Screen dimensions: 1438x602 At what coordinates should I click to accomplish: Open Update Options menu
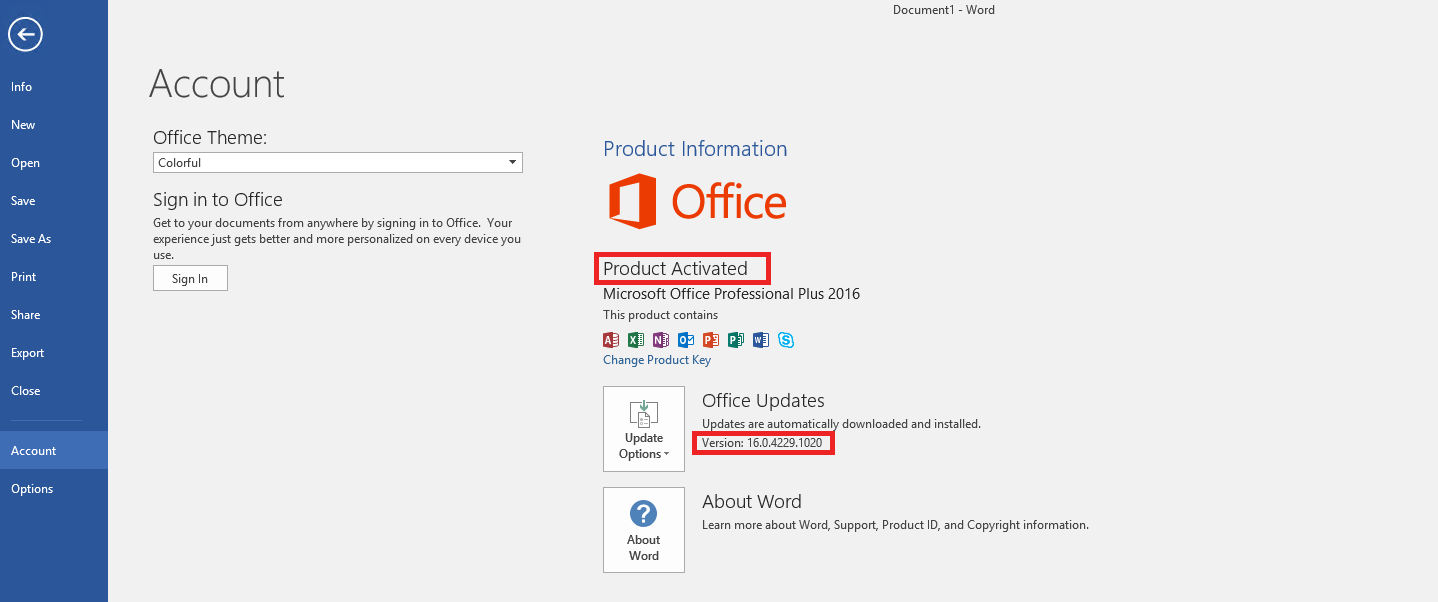click(644, 428)
